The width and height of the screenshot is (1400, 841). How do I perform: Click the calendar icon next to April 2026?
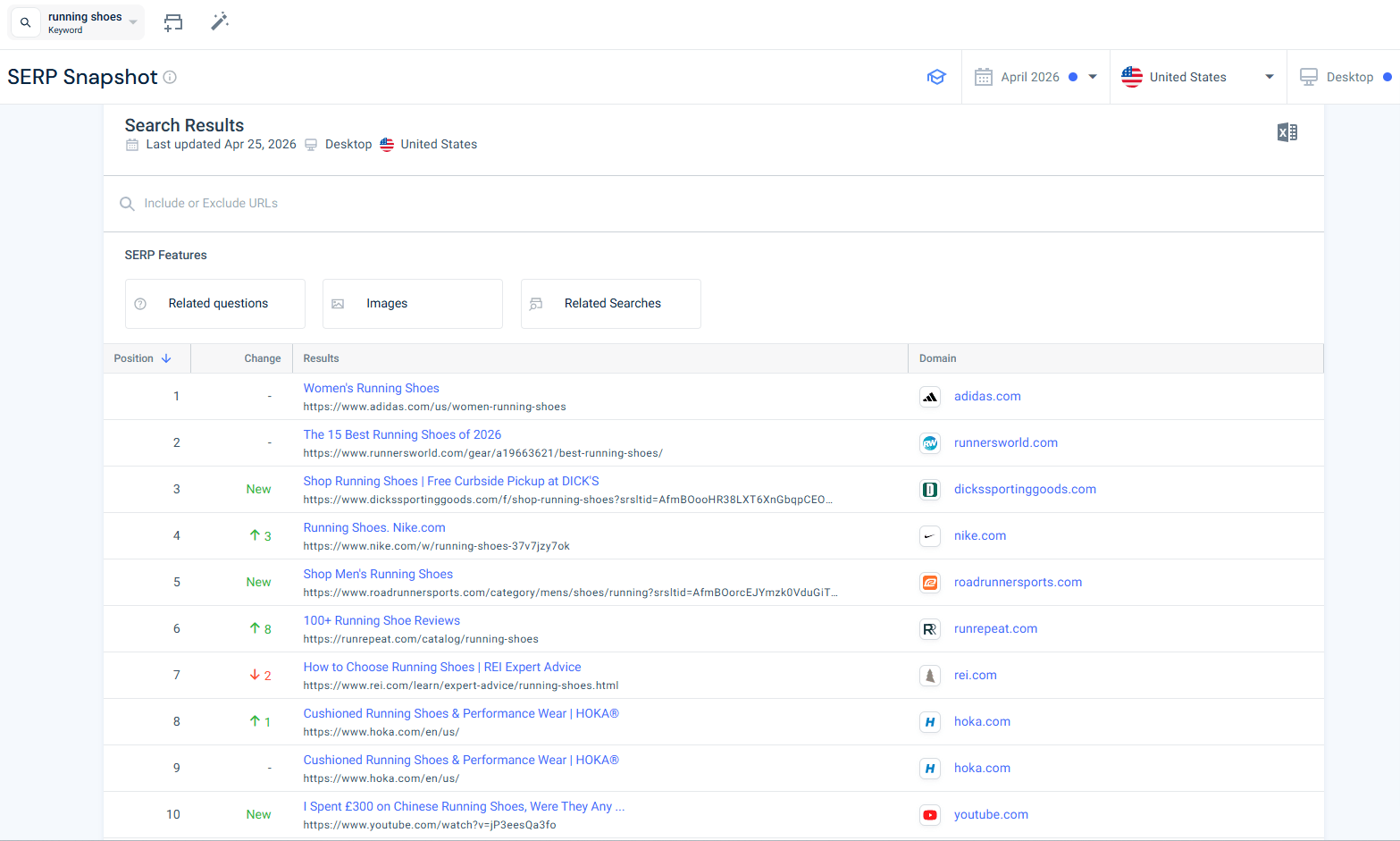point(984,77)
